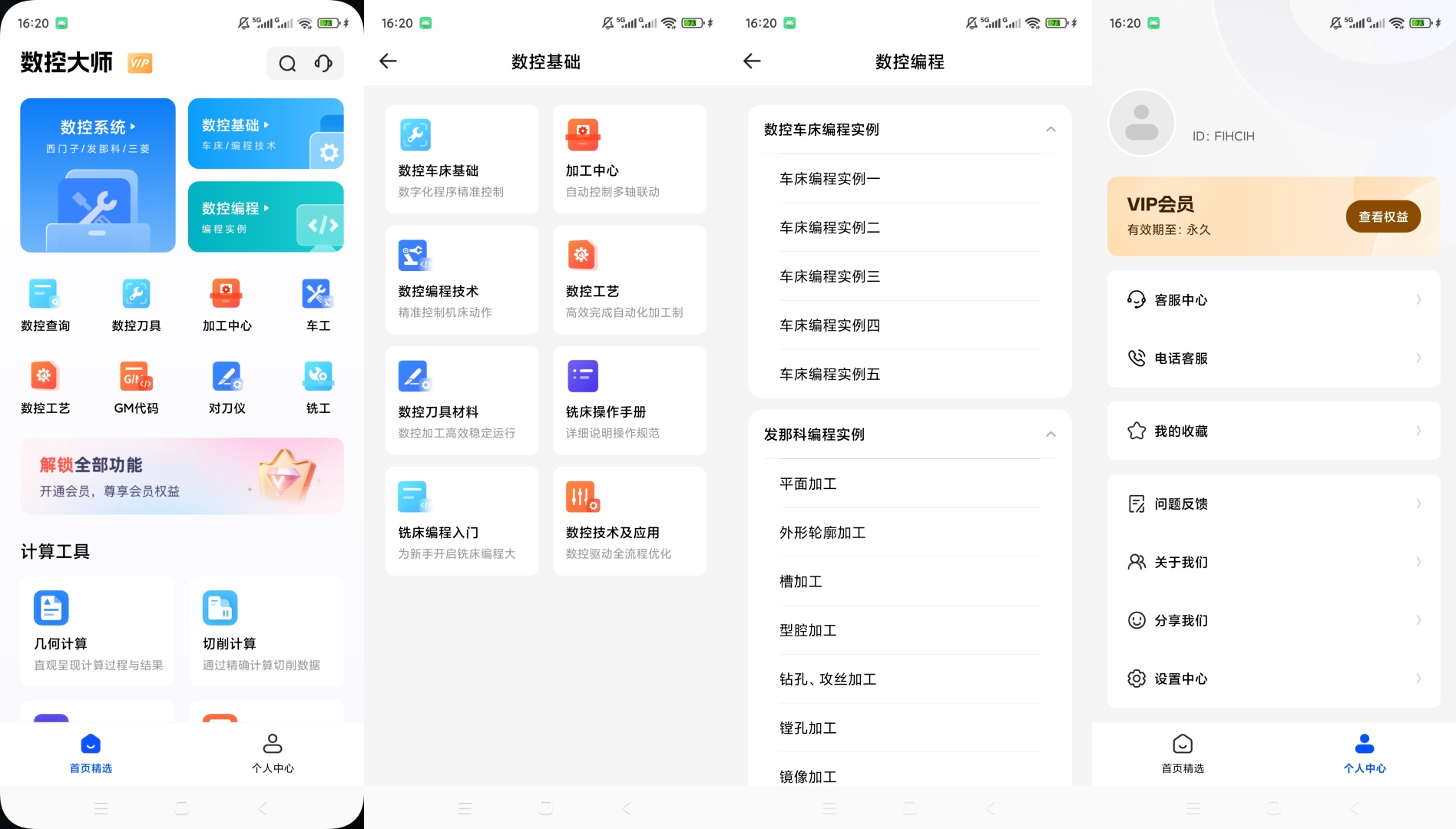The height and width of the screenshot is (829, 1456).
Task: Open 问题反馈 row
Action: tap(1274, 504)
